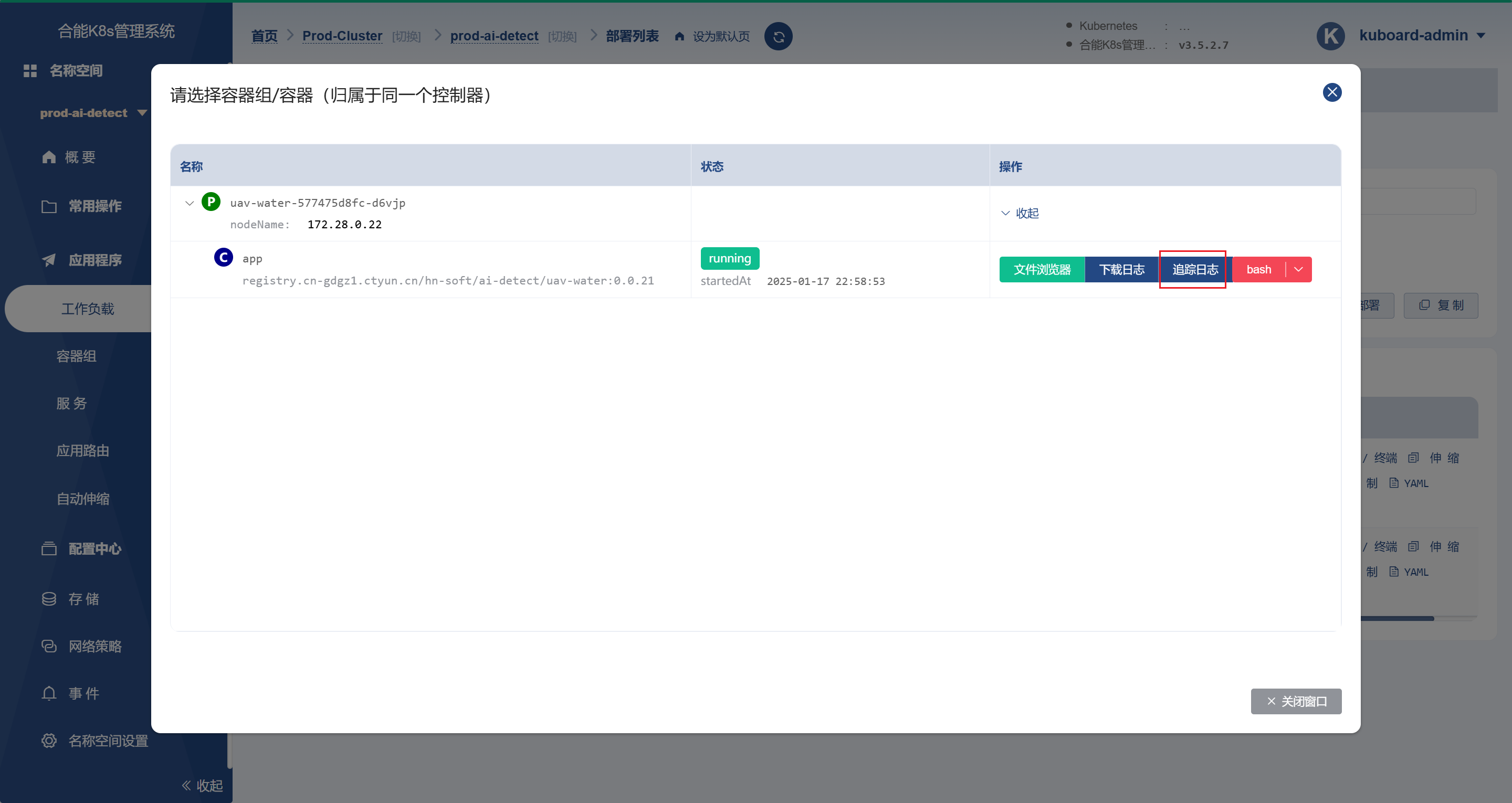Select 应用路由 in the sidebar
This screenshot has height=803, width=1512.
[x=83, y=451]
